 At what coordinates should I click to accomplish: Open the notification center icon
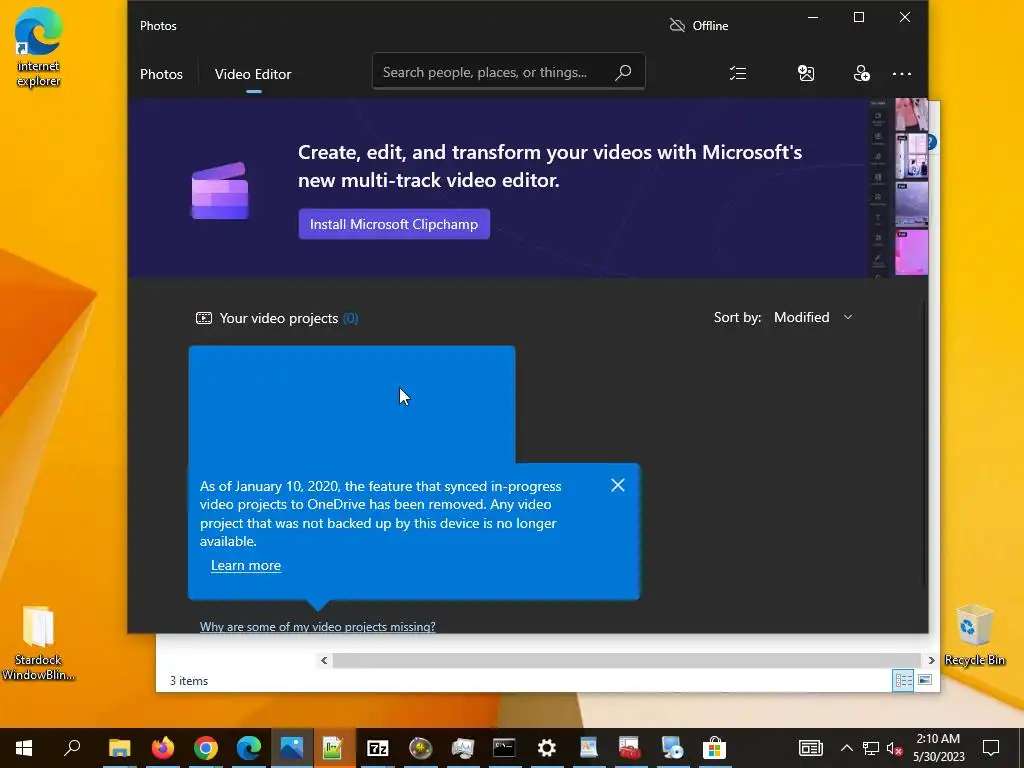point(991,748)
